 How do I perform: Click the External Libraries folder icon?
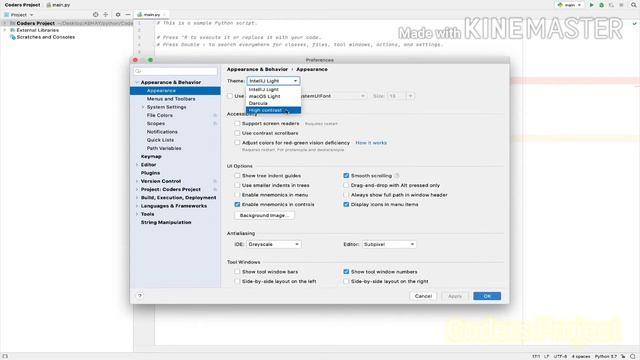pyautogui.click(x=13, y=30)
